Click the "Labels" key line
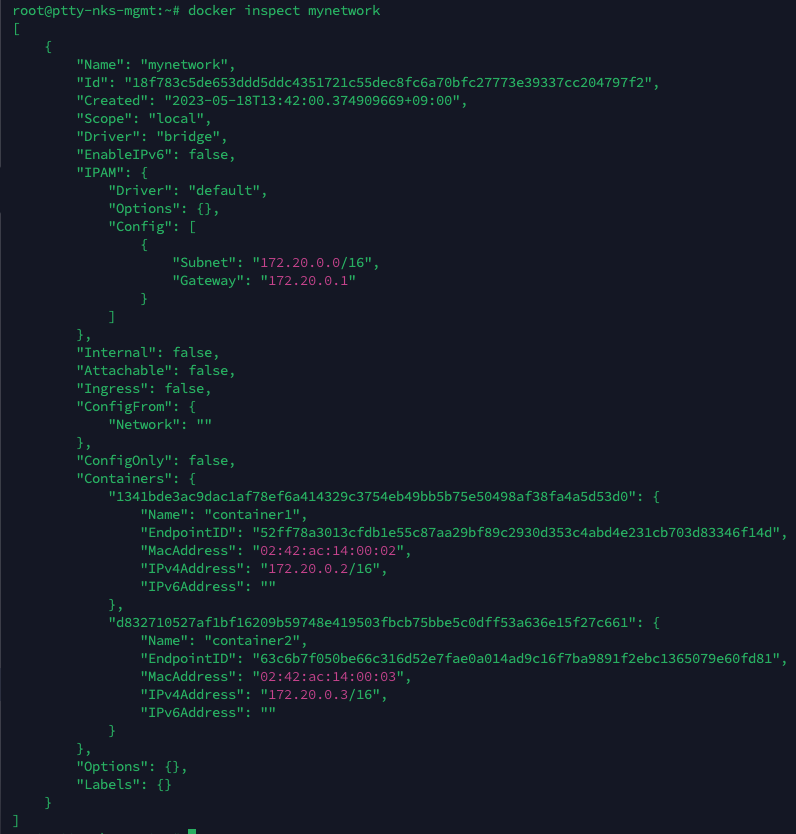This screenshot has width=796, height=834. (124, 785)
